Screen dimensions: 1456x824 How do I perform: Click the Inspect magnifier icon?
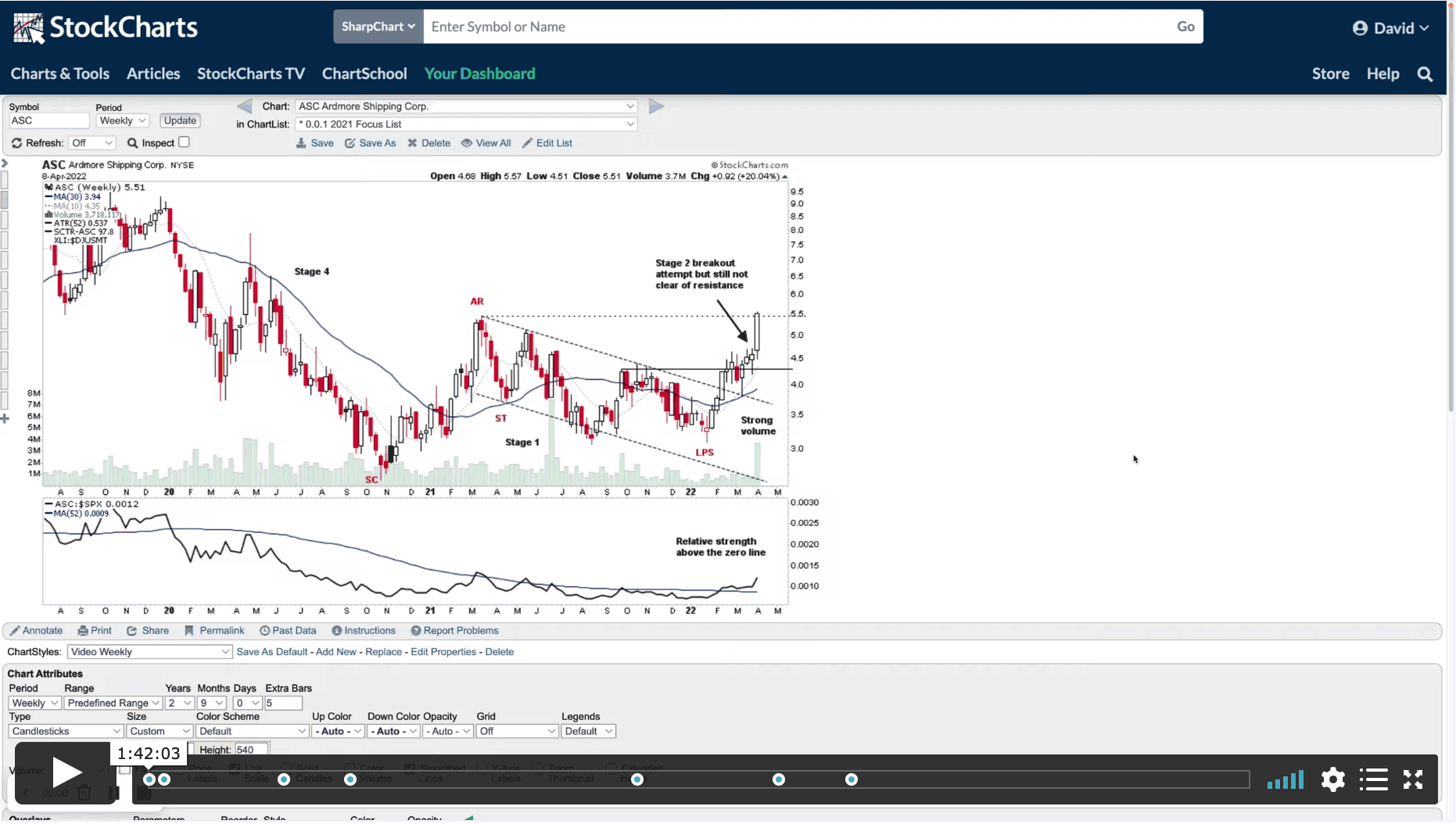132,143
